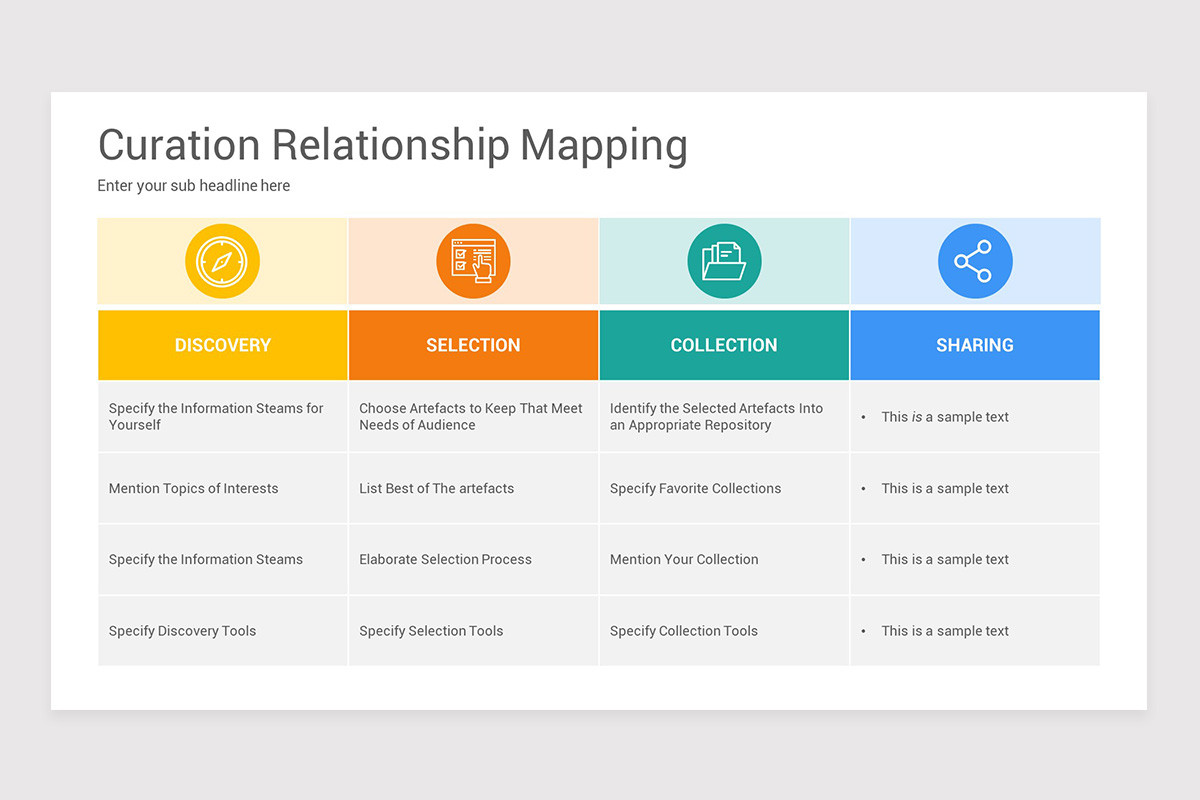Click the COLLECTION header cell

tap(724, 344)
